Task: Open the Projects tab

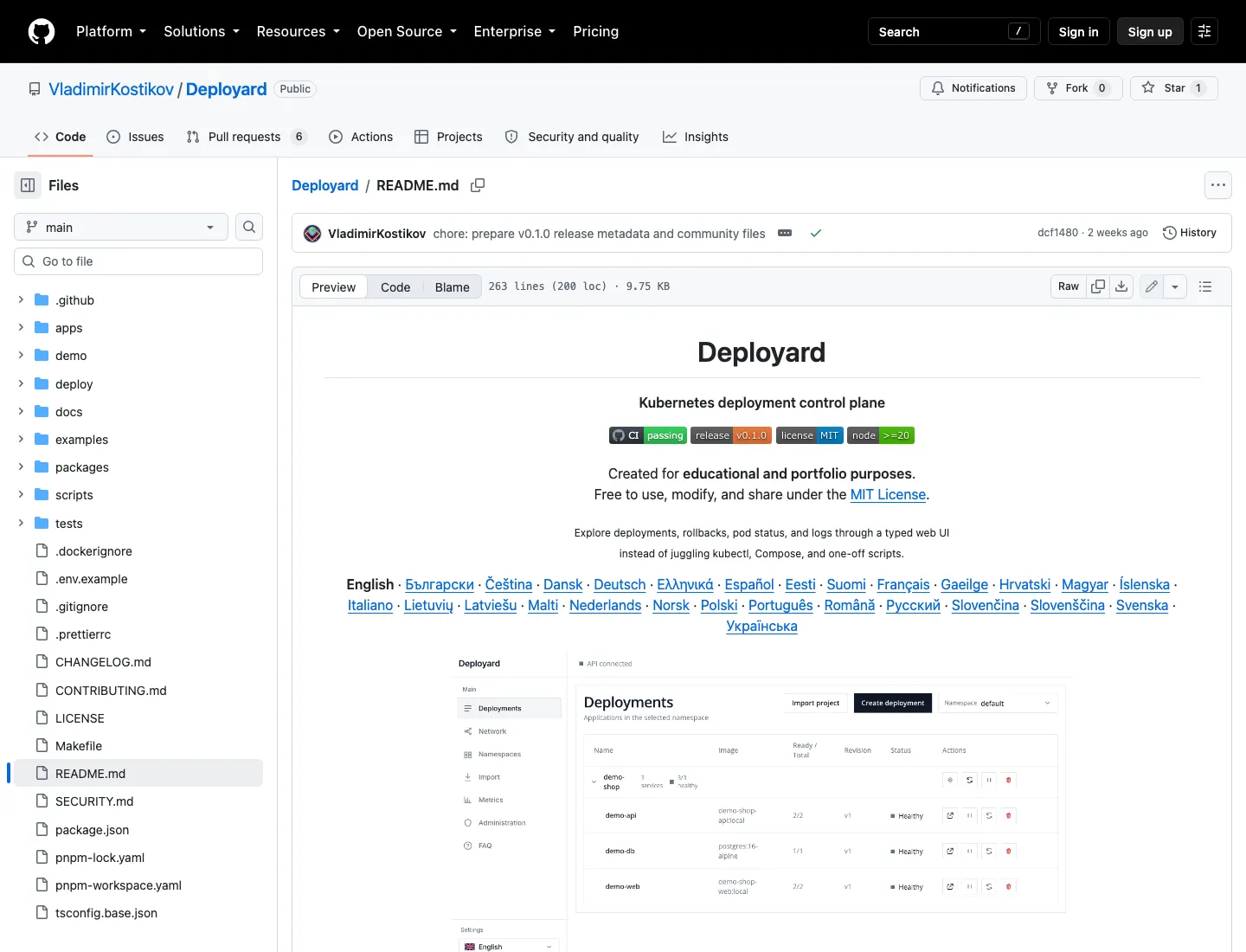Action: point(448,137)
